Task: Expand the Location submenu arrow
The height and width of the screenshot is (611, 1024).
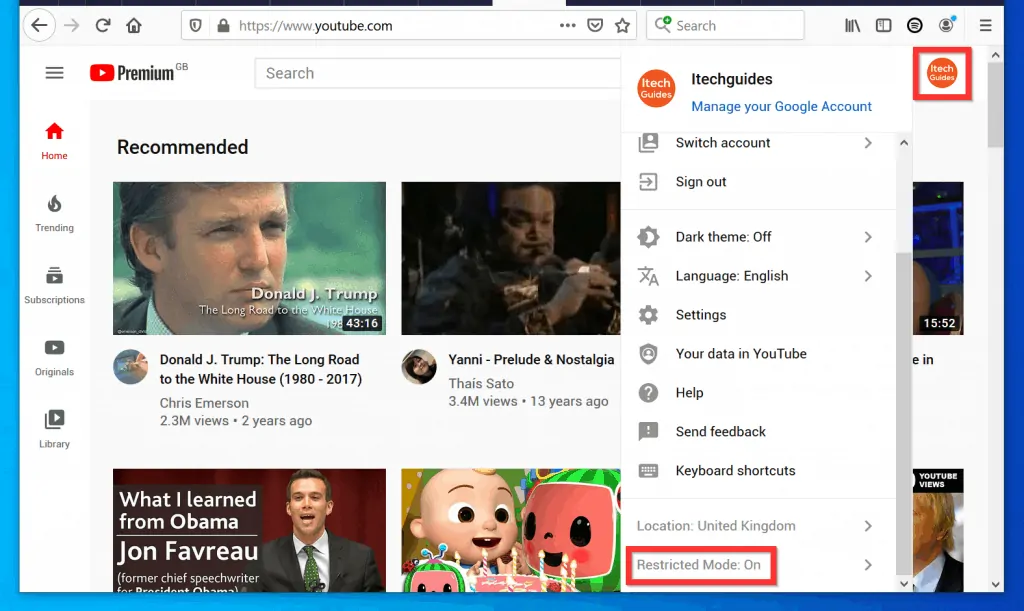Action: pyautogui.click(x=868, y=526)
